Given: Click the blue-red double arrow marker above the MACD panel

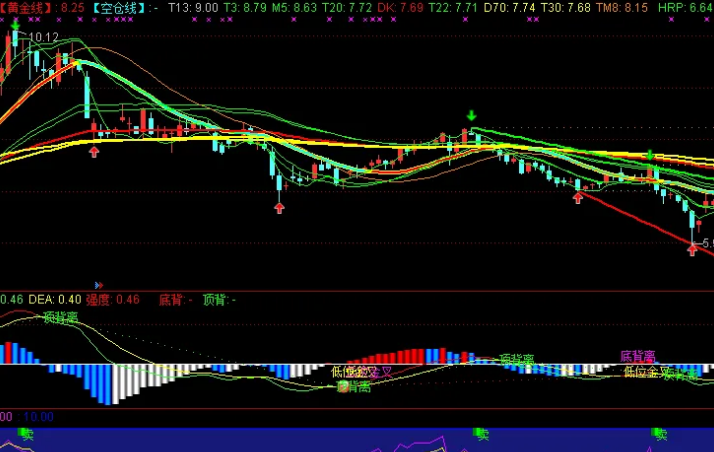Looking at the screenshot, I should (x=99, y=285).
